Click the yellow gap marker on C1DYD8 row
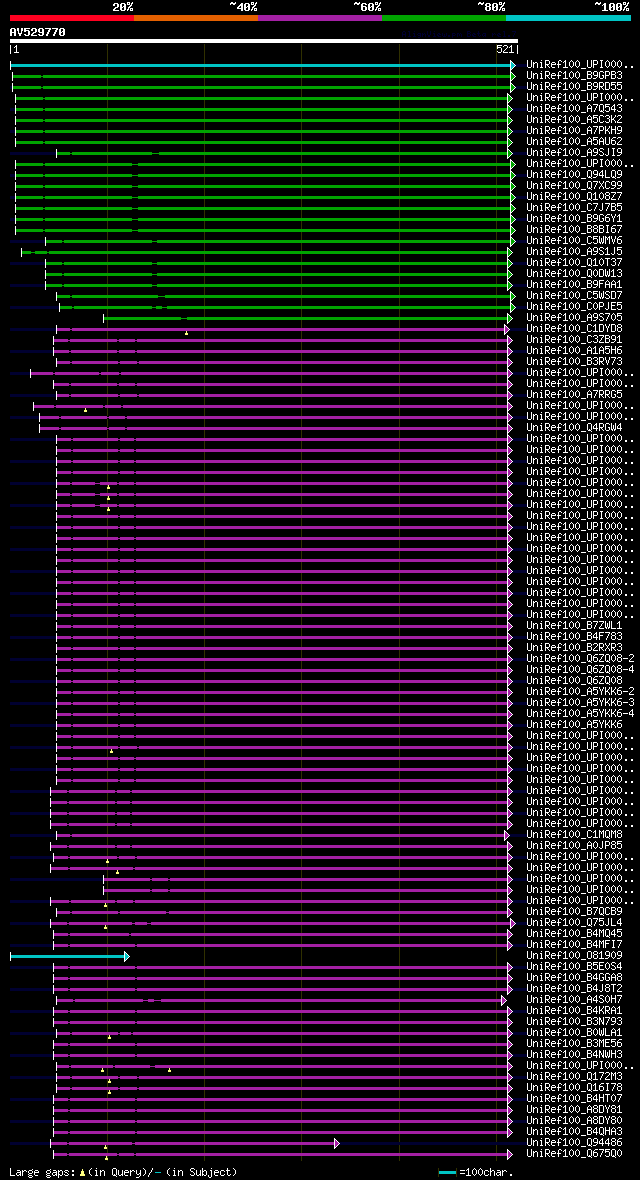Image resolution: width=640 pixels, height=1180 pixels. 187,333
